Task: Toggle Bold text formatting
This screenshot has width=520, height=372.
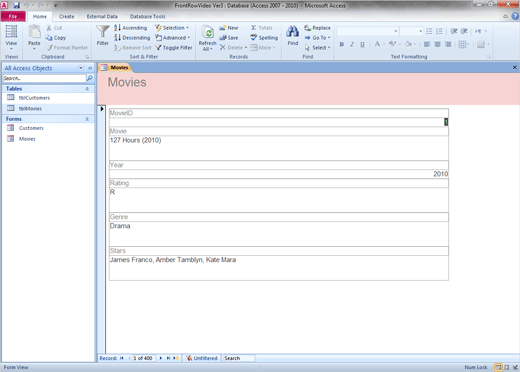Action: click(x=342, y=44)
